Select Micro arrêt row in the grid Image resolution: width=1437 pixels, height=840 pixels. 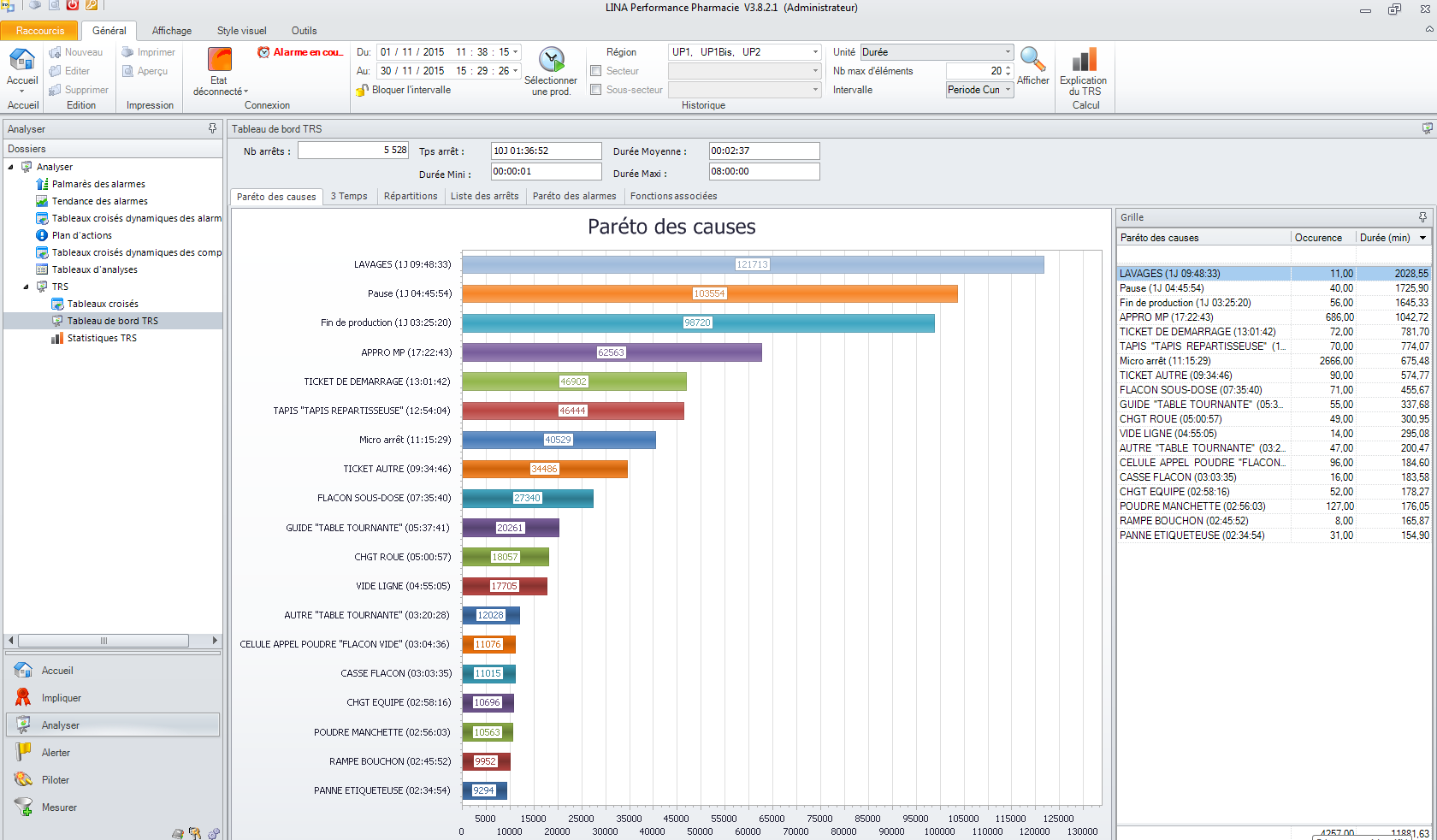tap(1274, 361)
